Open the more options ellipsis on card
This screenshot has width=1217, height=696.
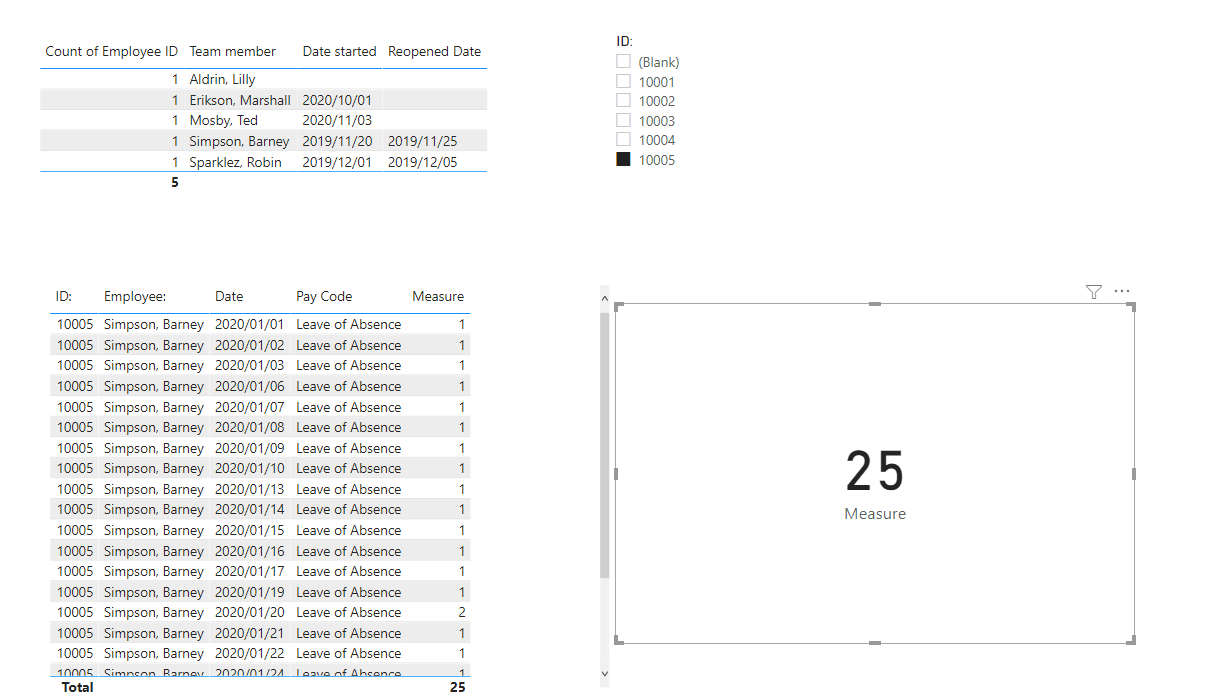[1122, 292]
